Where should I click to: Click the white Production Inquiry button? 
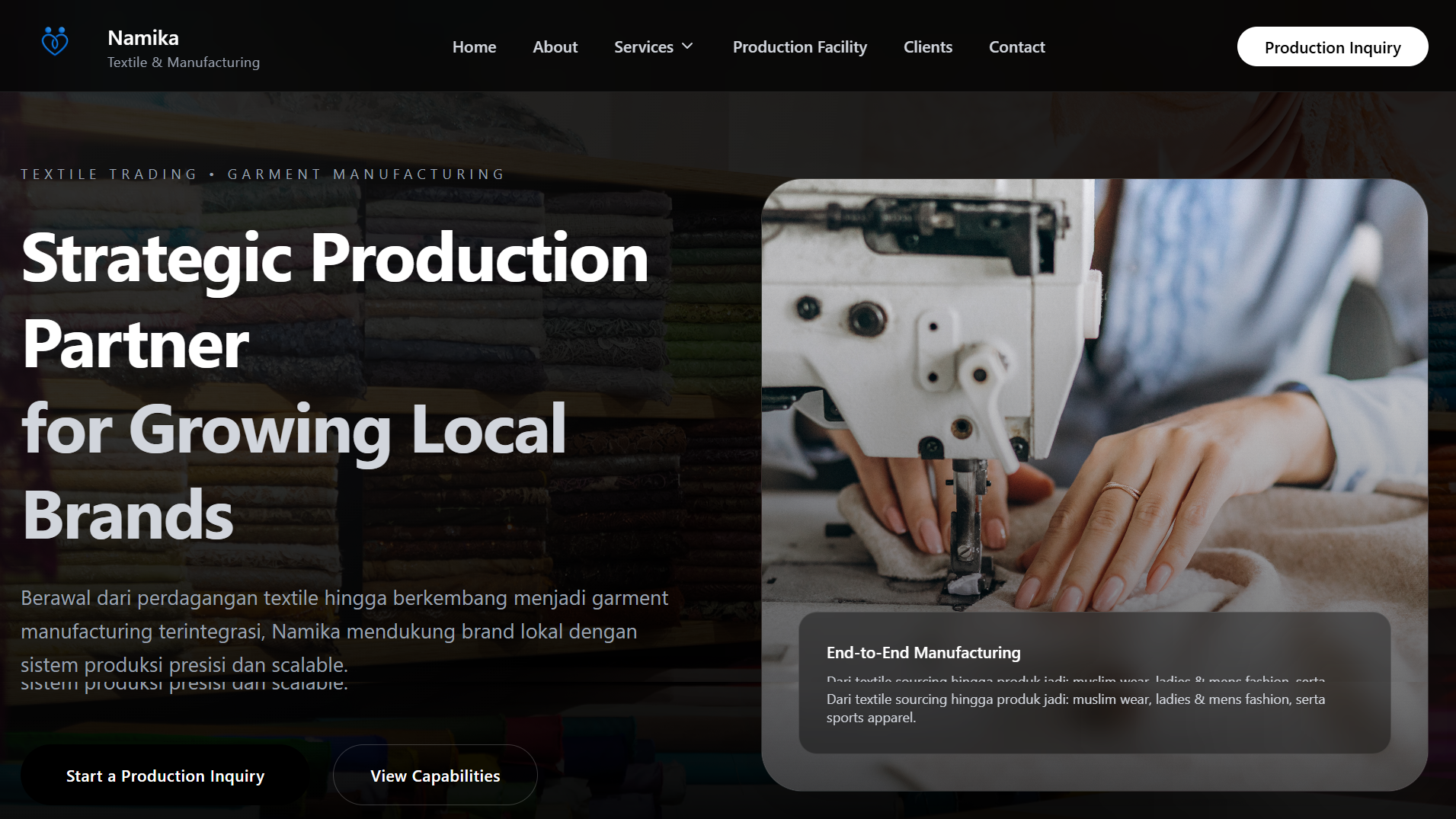point(1332,47)
